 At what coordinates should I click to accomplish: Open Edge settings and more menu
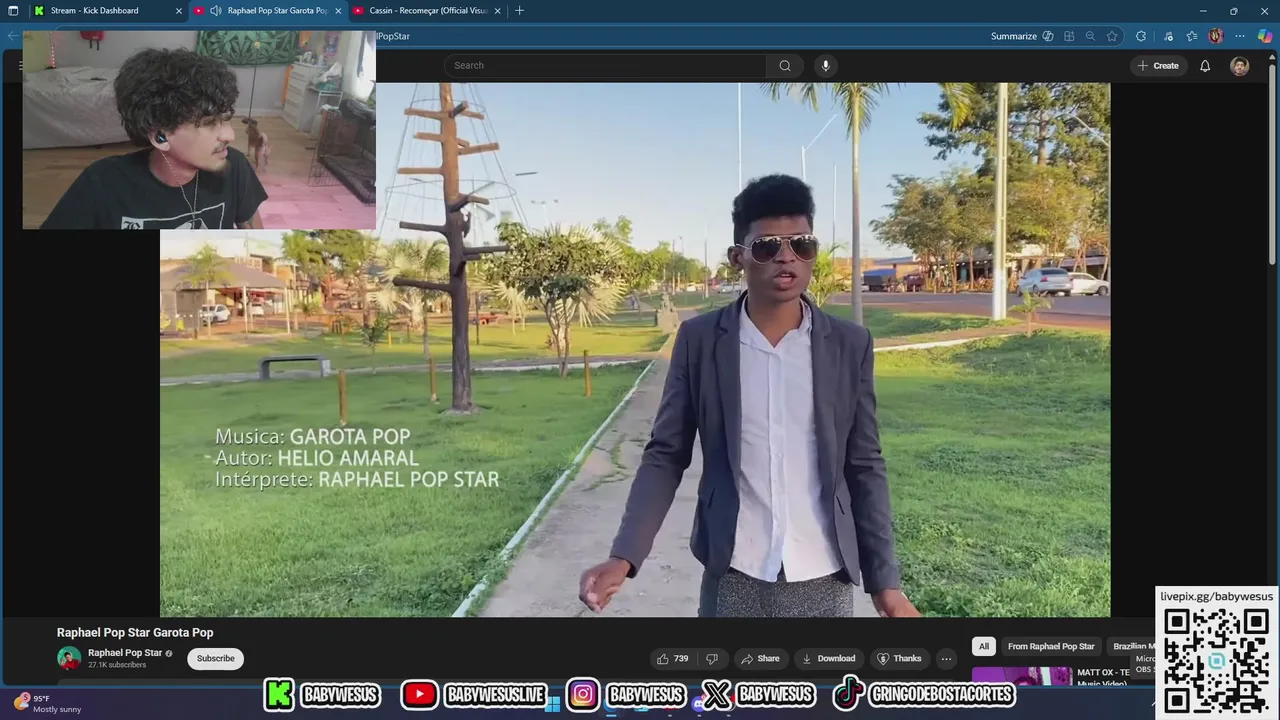click(1241, 36)
